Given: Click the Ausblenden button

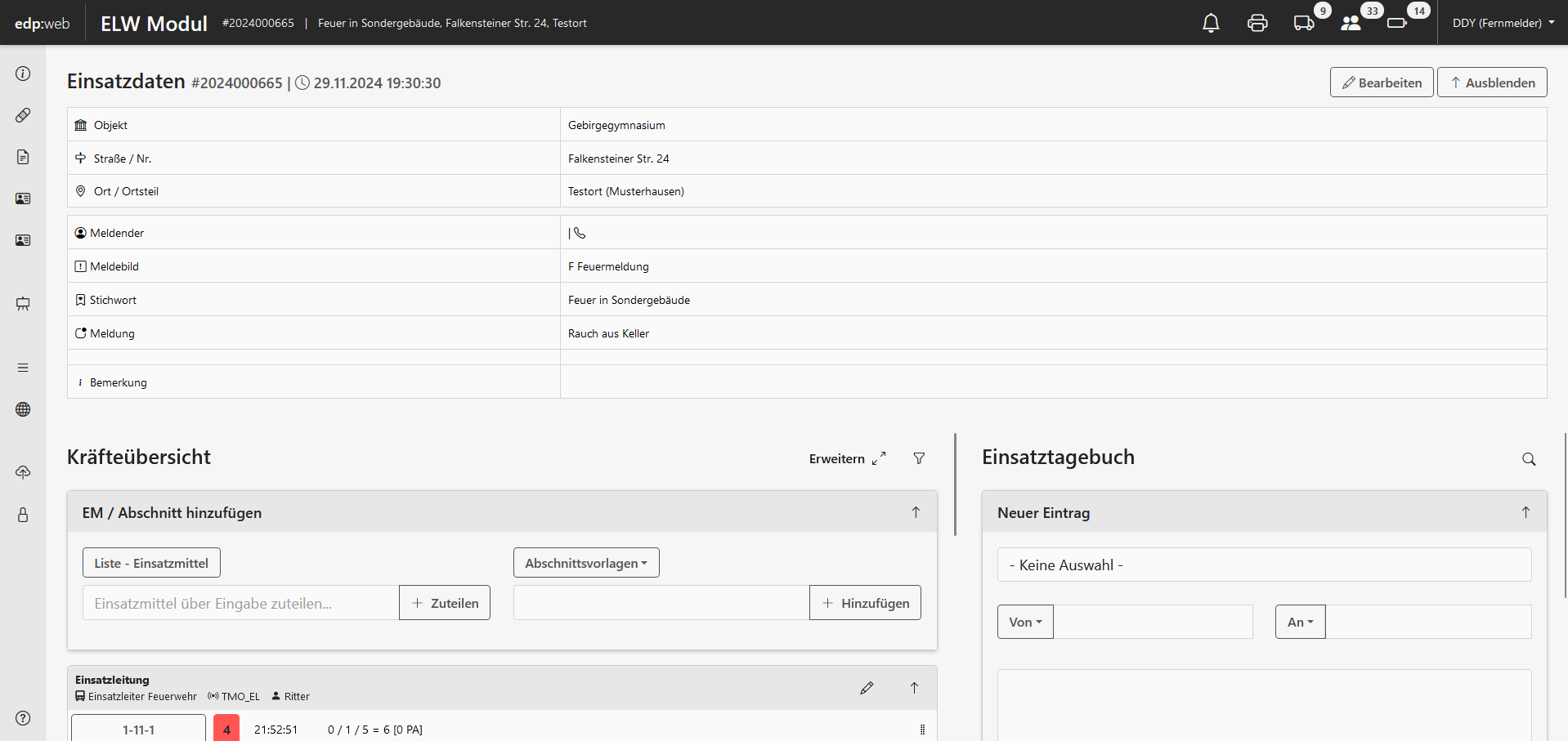Looking at the screenshot, I should pyautogui.click(x=1492, y=83).
